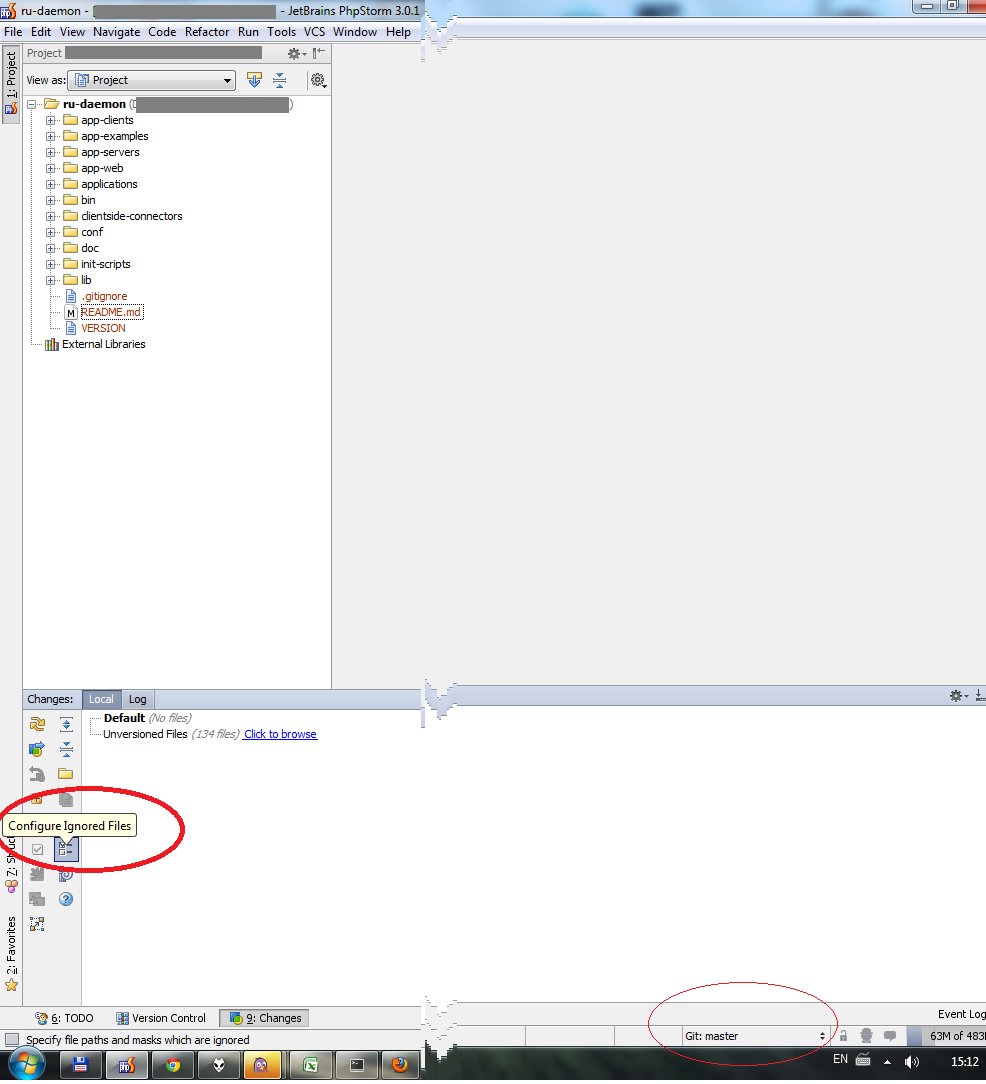
Task: Click the Show Diff icon in Changes toolbar
Action: coord(37,899)
